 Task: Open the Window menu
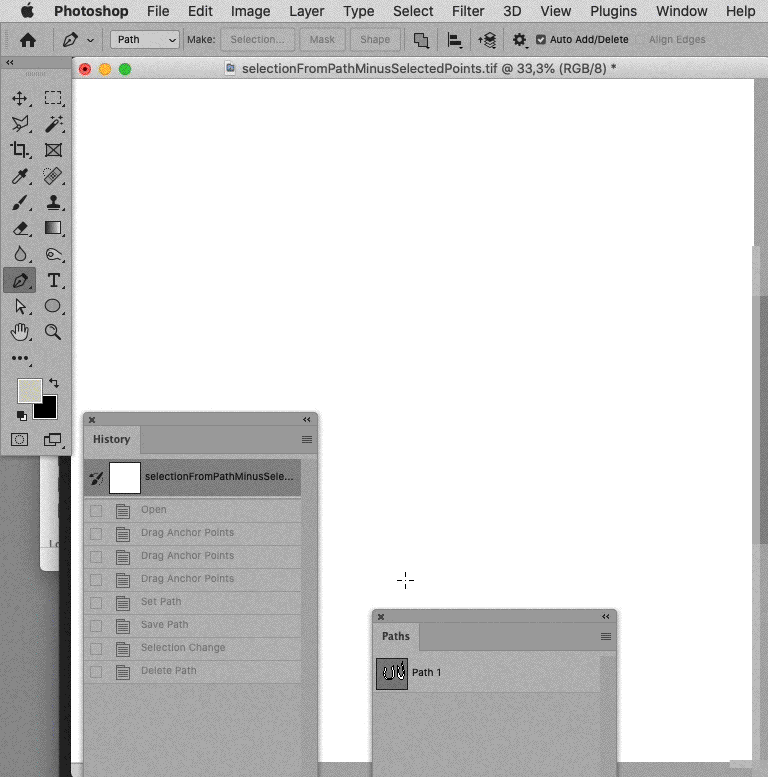tap(681, 11)
